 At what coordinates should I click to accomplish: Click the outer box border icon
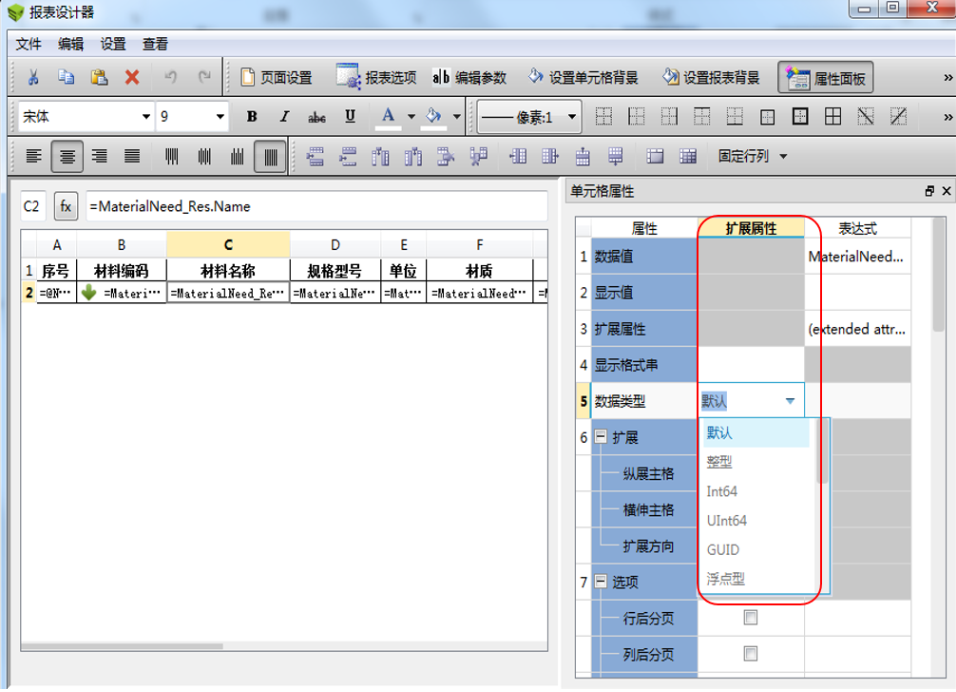coord(800,116)
